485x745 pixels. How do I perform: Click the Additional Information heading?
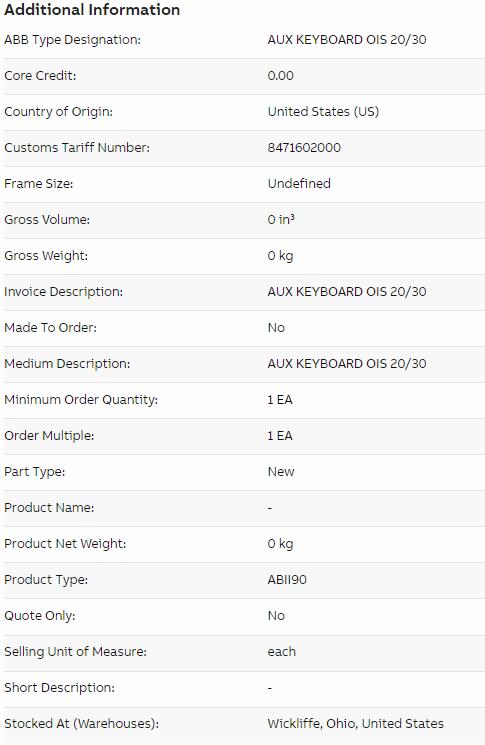(x=92, y=10)
